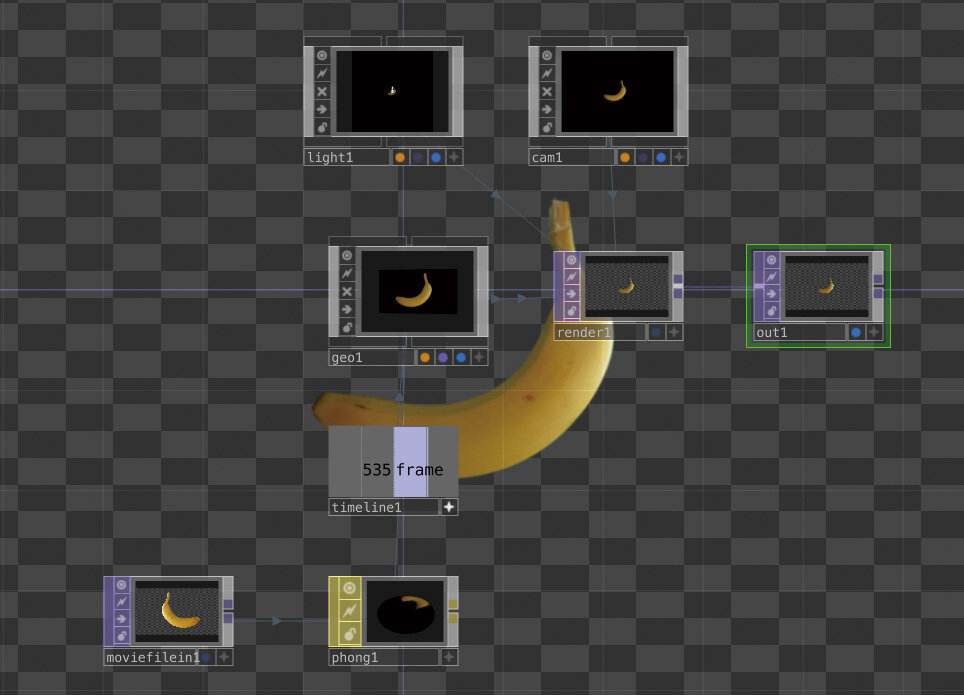Click the lock flag on cam1
The width and height of the screenshot is (964, 695).
547,127
